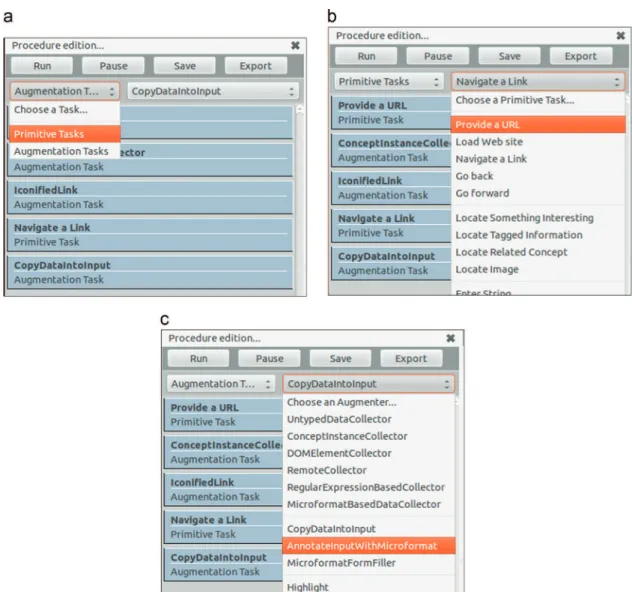Open the Augmentation T... dropdown in window c

[x=221, y=384]
